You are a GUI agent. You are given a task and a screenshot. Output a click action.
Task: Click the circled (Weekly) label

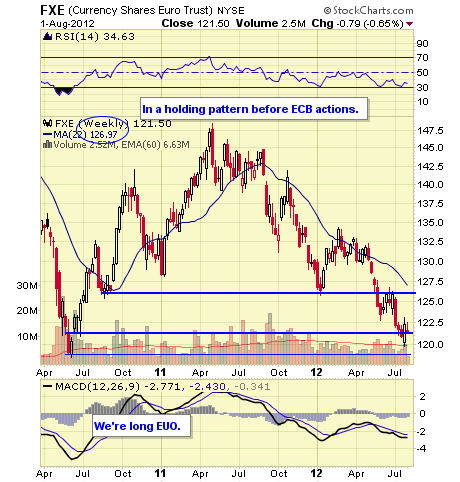103,124
